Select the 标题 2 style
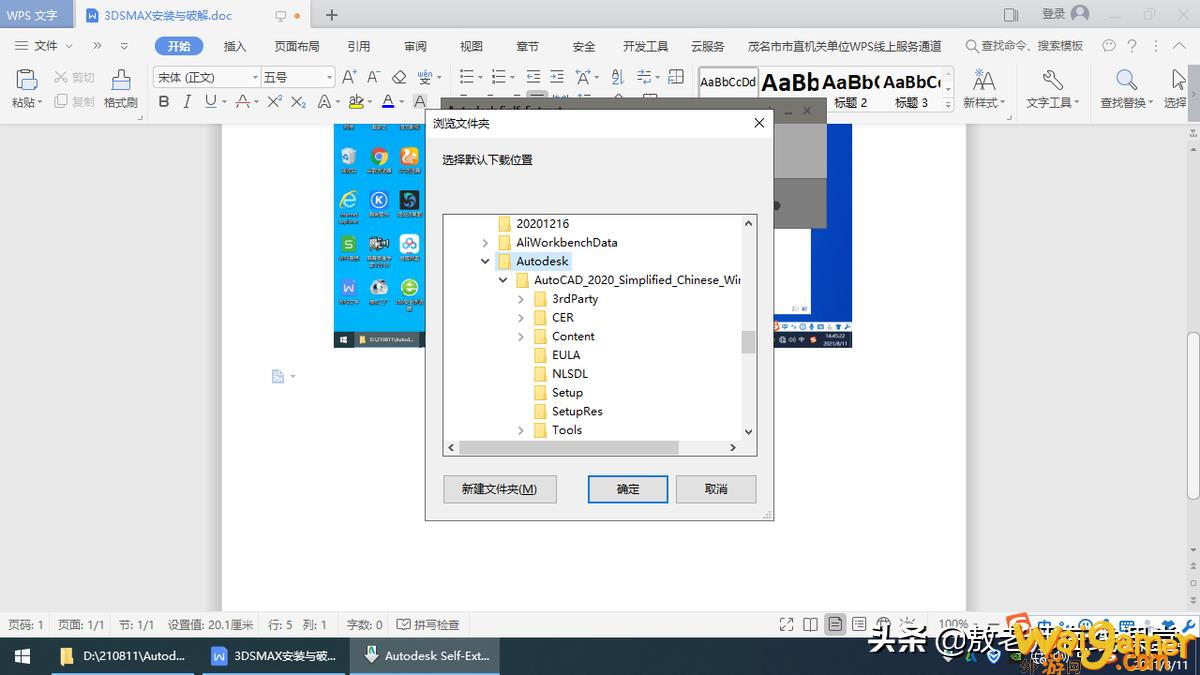The height and width of the screenshot is (675, 1200). 851,89
